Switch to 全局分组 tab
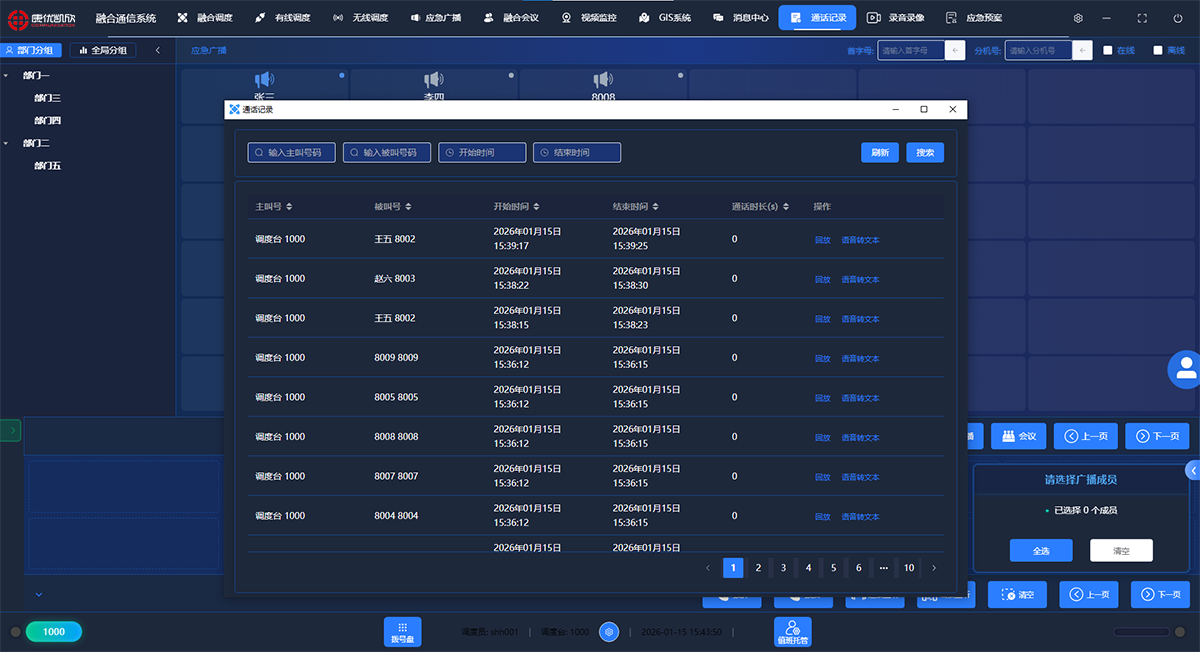 click(x=102, y=50)
